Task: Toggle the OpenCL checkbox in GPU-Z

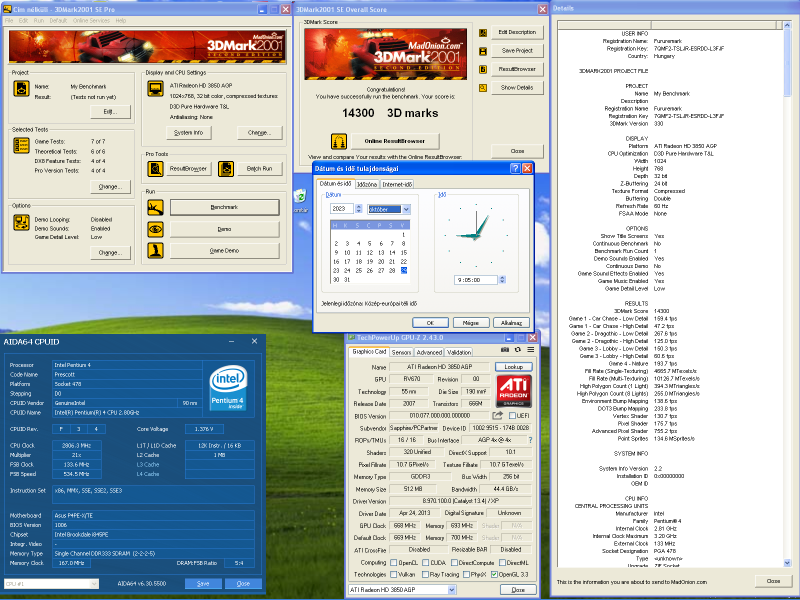Action: click(393, 563)
